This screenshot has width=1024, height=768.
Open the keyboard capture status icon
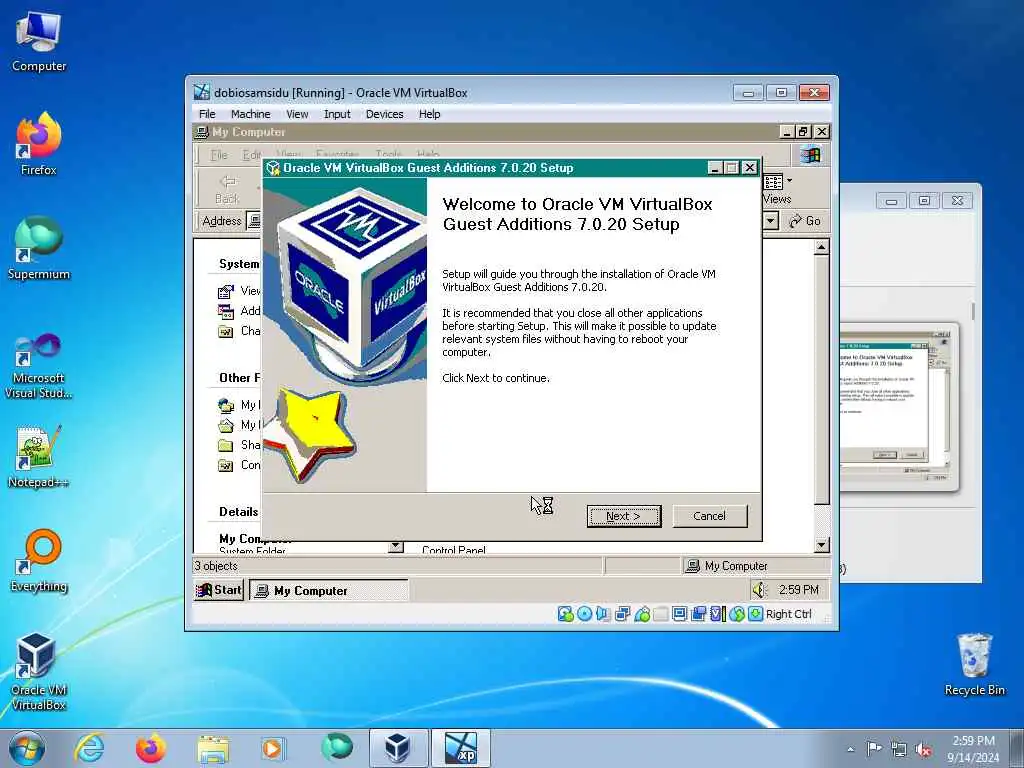click(756, 614)
